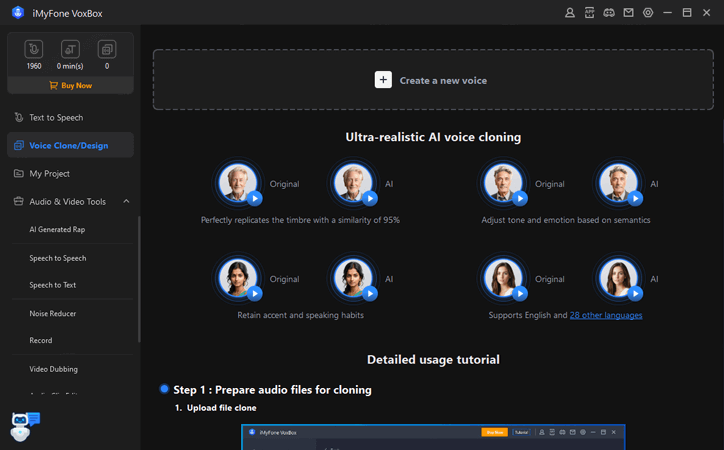The height and width of the screenshot is (450, 724).
Task: Click the Text to Speech sidebar icon
Action: click(18, 117)
